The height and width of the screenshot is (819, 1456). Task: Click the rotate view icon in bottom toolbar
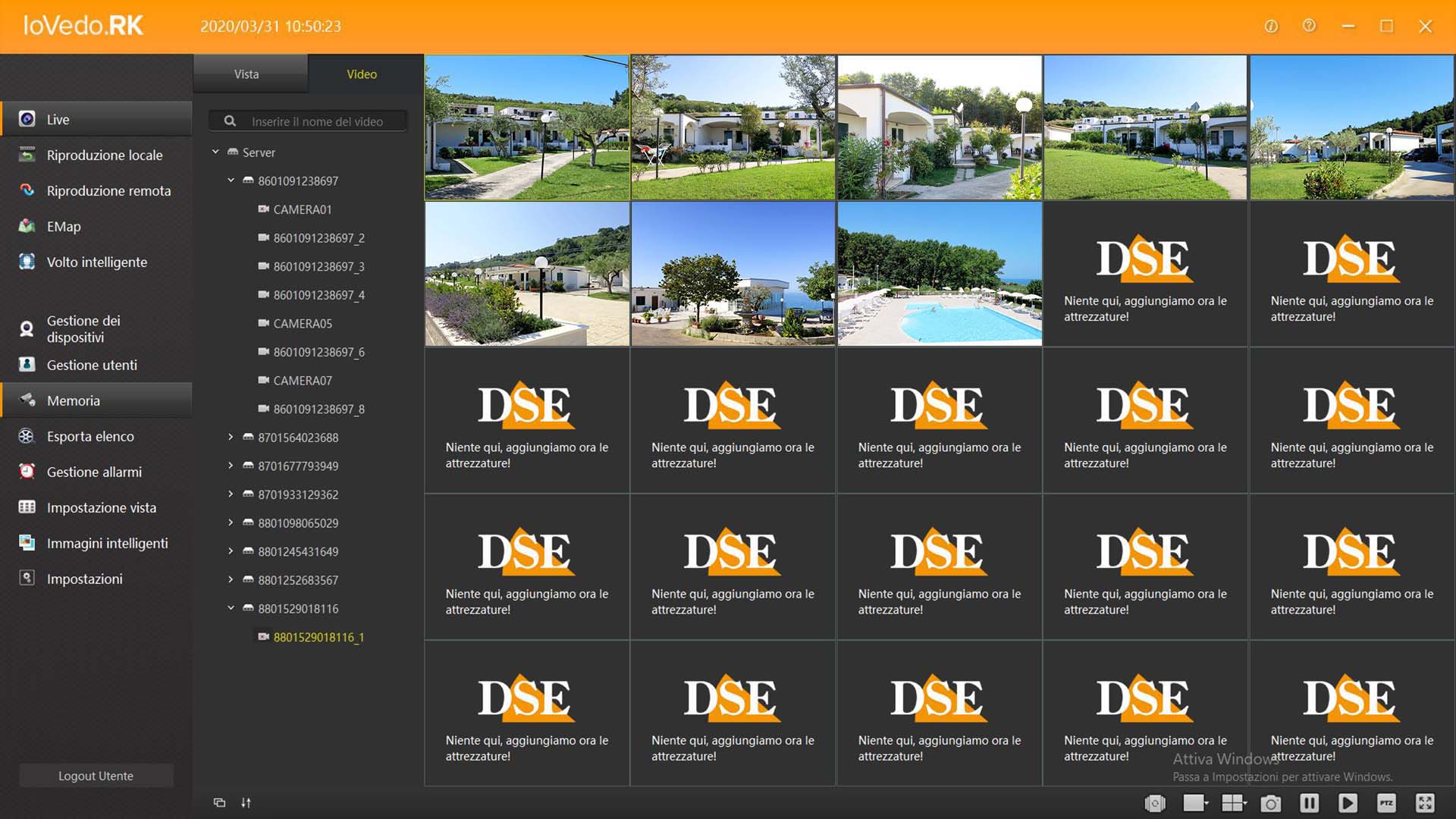(x=1155, y=803)
